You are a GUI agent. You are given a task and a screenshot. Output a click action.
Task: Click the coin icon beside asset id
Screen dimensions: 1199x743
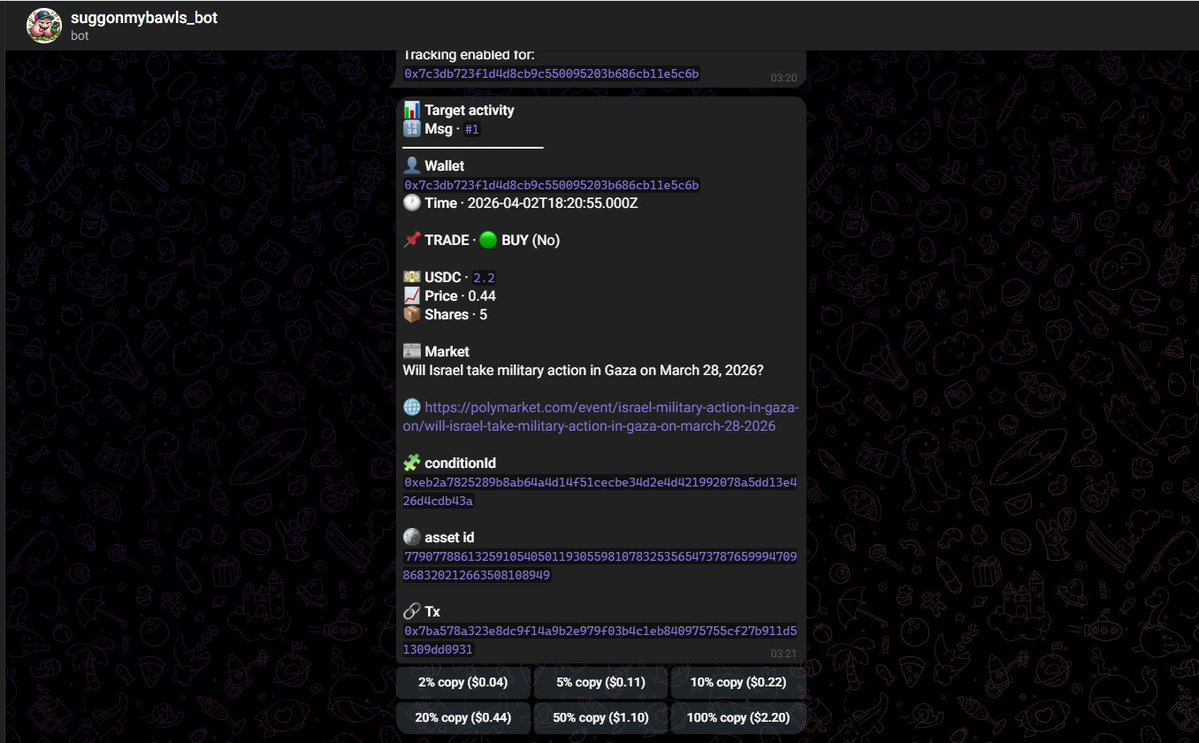click(411, 537)
